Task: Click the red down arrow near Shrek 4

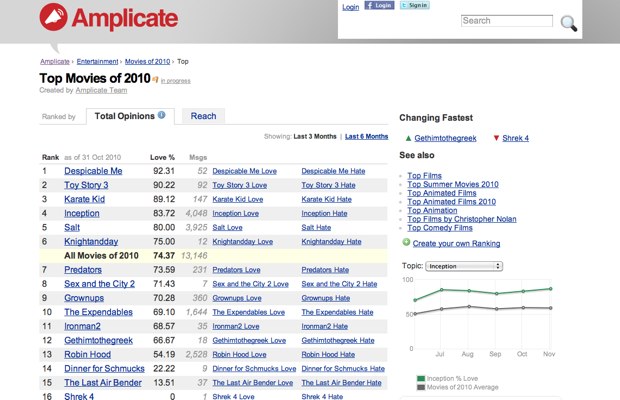Action: [496, 138]
